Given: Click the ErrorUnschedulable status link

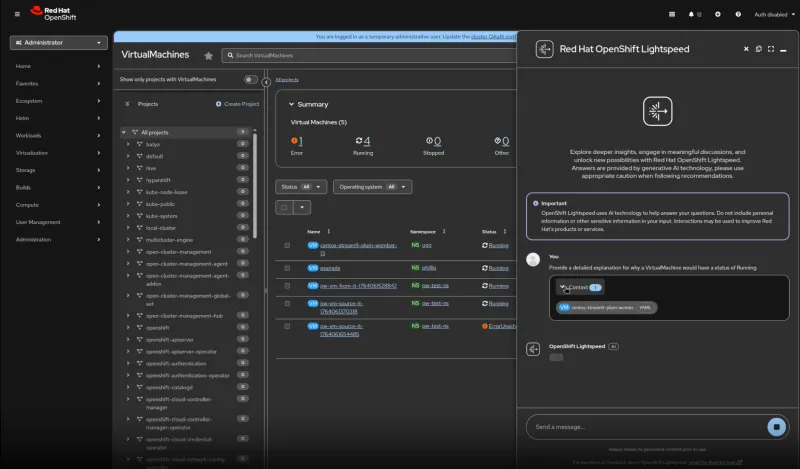Looking at the screenshot, I should click(502, 326).
